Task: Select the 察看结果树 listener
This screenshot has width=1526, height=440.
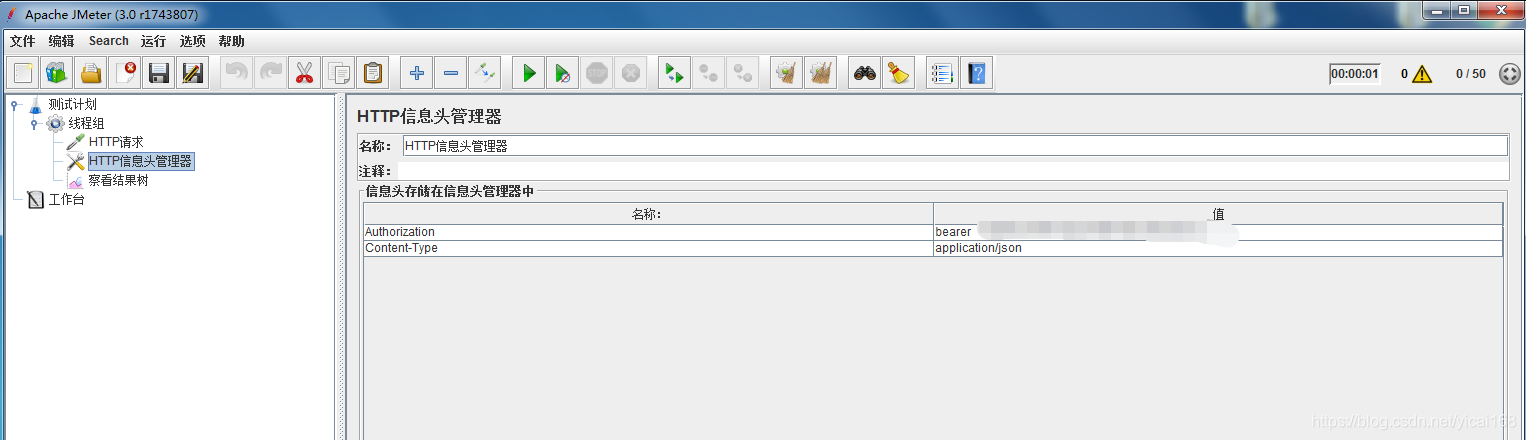Action: point(118,181)
